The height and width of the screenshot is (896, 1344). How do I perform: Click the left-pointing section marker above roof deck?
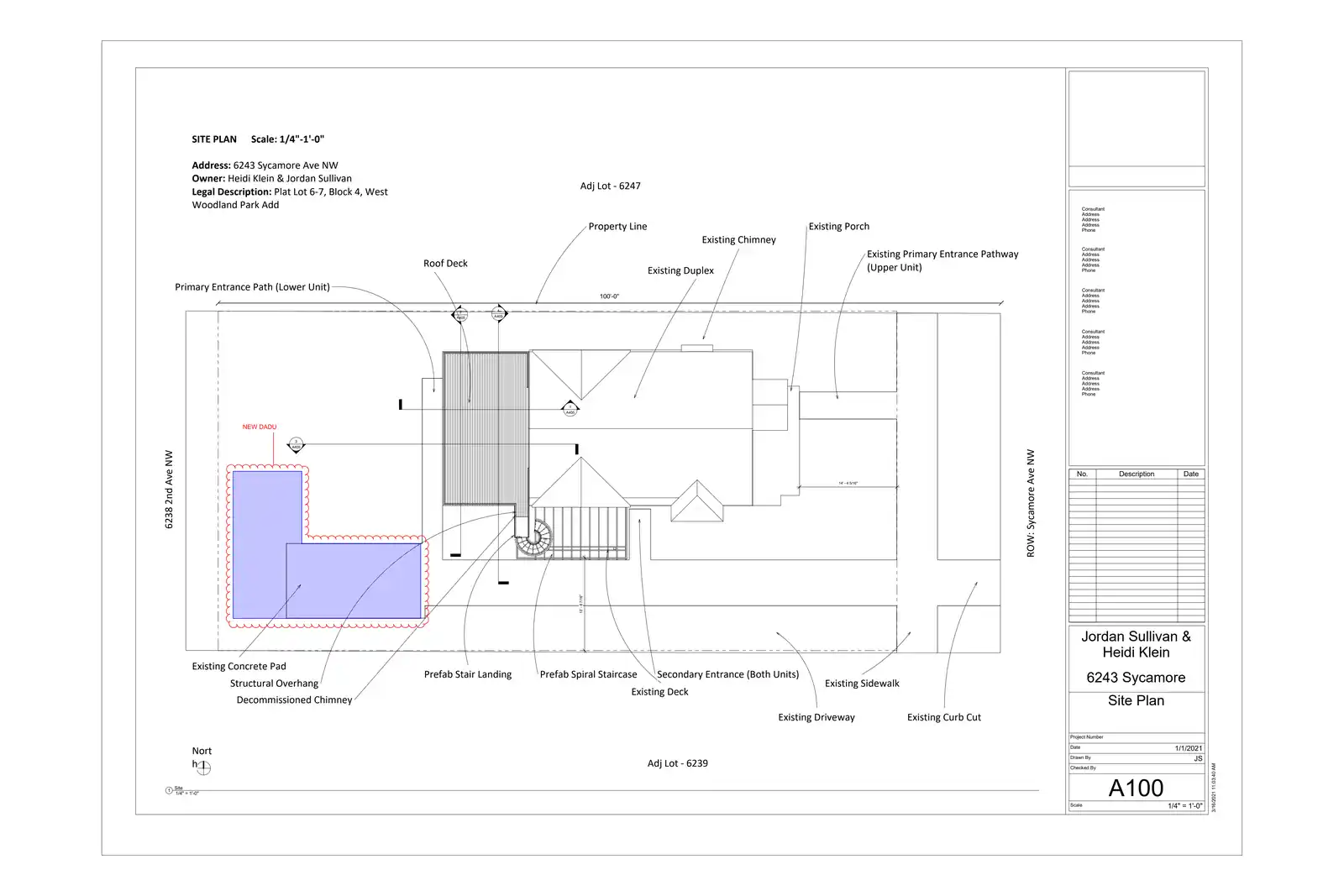(x=459, y=315)
